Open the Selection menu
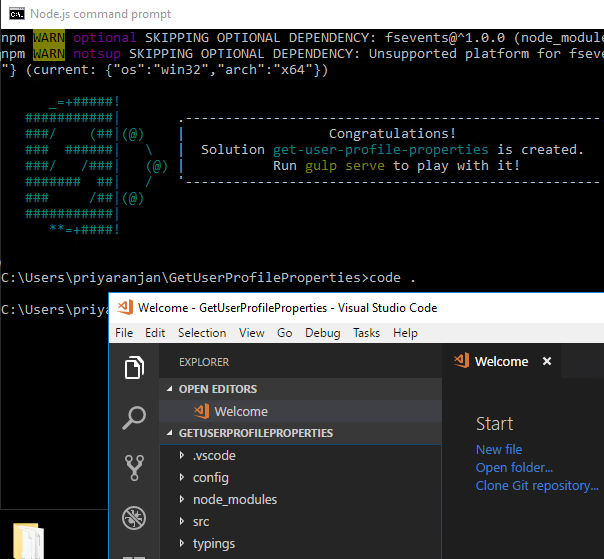The height and width of the screenshot is (559, 604). point(202,332)
